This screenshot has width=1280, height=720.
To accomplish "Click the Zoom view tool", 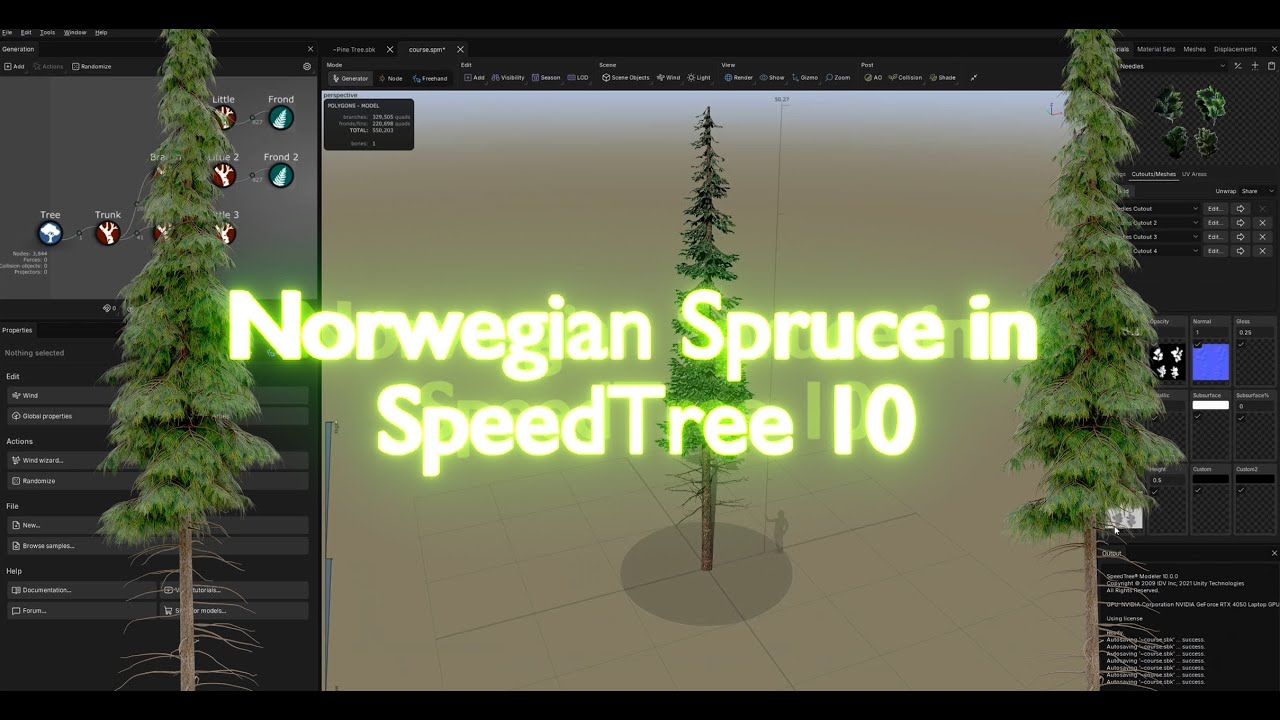I will tap(838, 77).
